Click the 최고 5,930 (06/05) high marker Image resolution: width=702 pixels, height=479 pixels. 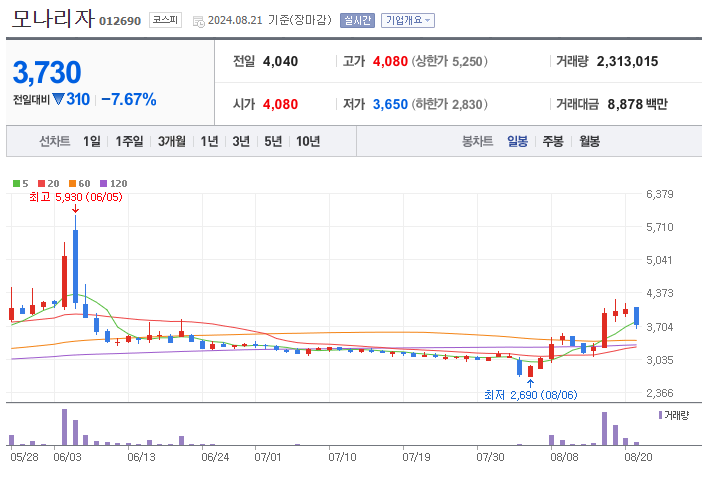pos(76,197)
